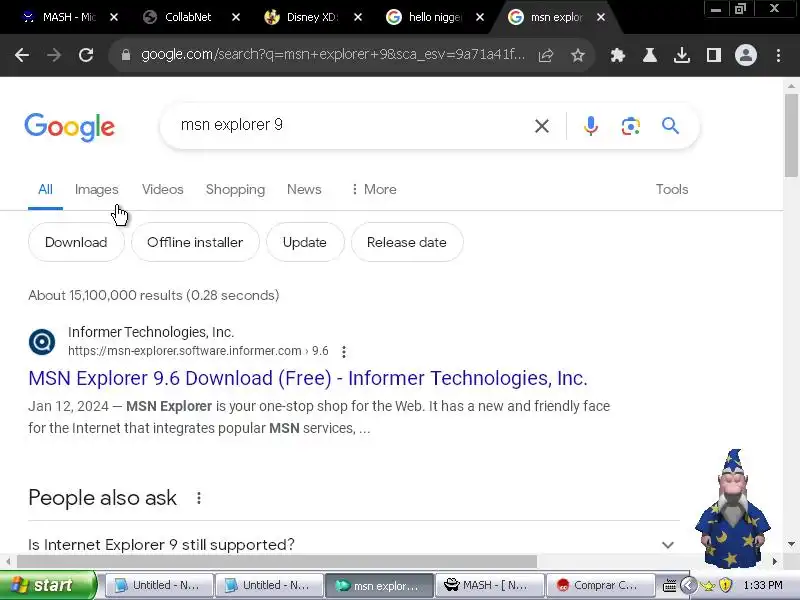Open the search Tools options

tap(672, 189)
